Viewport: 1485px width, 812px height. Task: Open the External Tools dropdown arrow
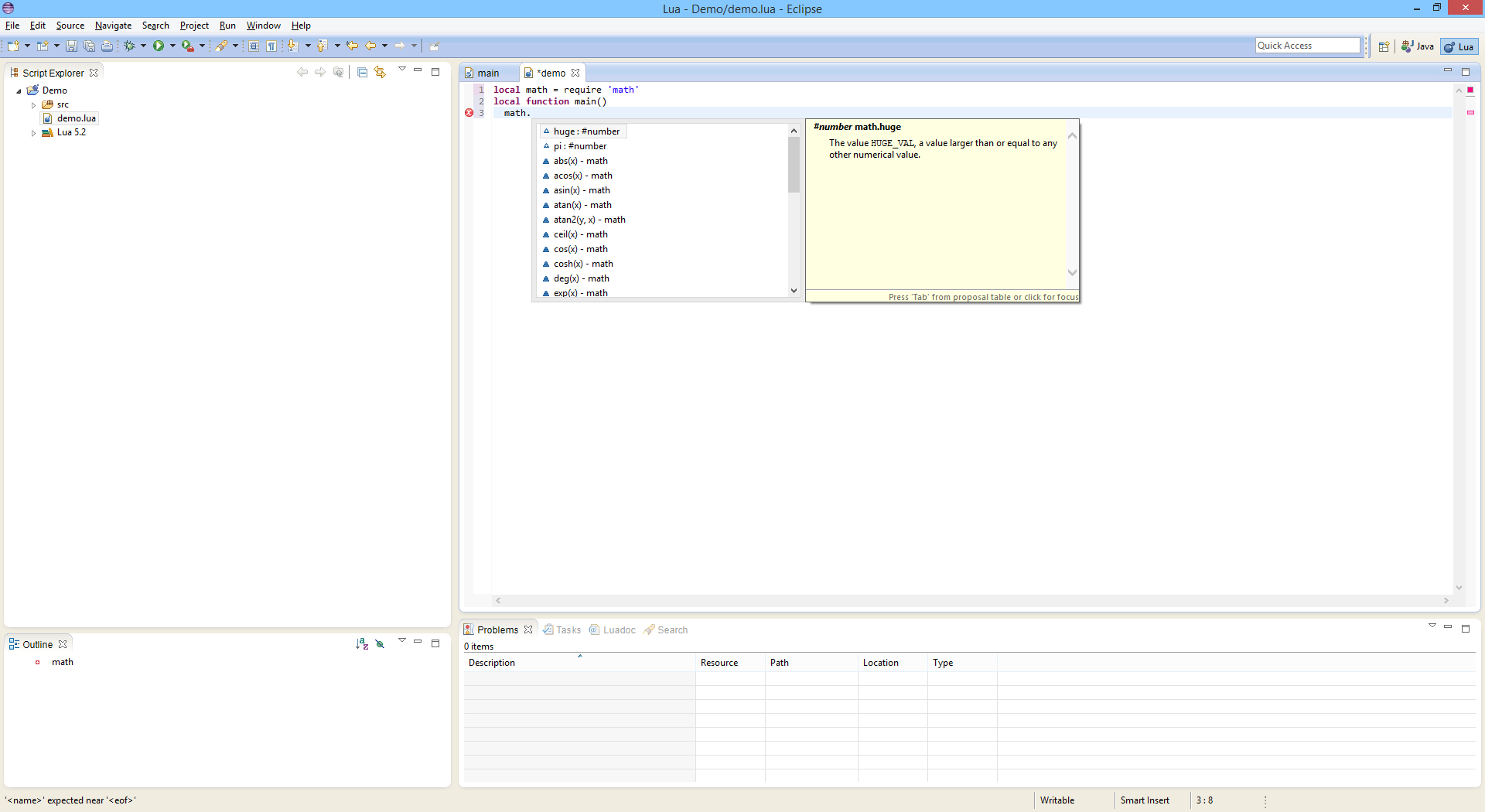(x=202, y=46)
